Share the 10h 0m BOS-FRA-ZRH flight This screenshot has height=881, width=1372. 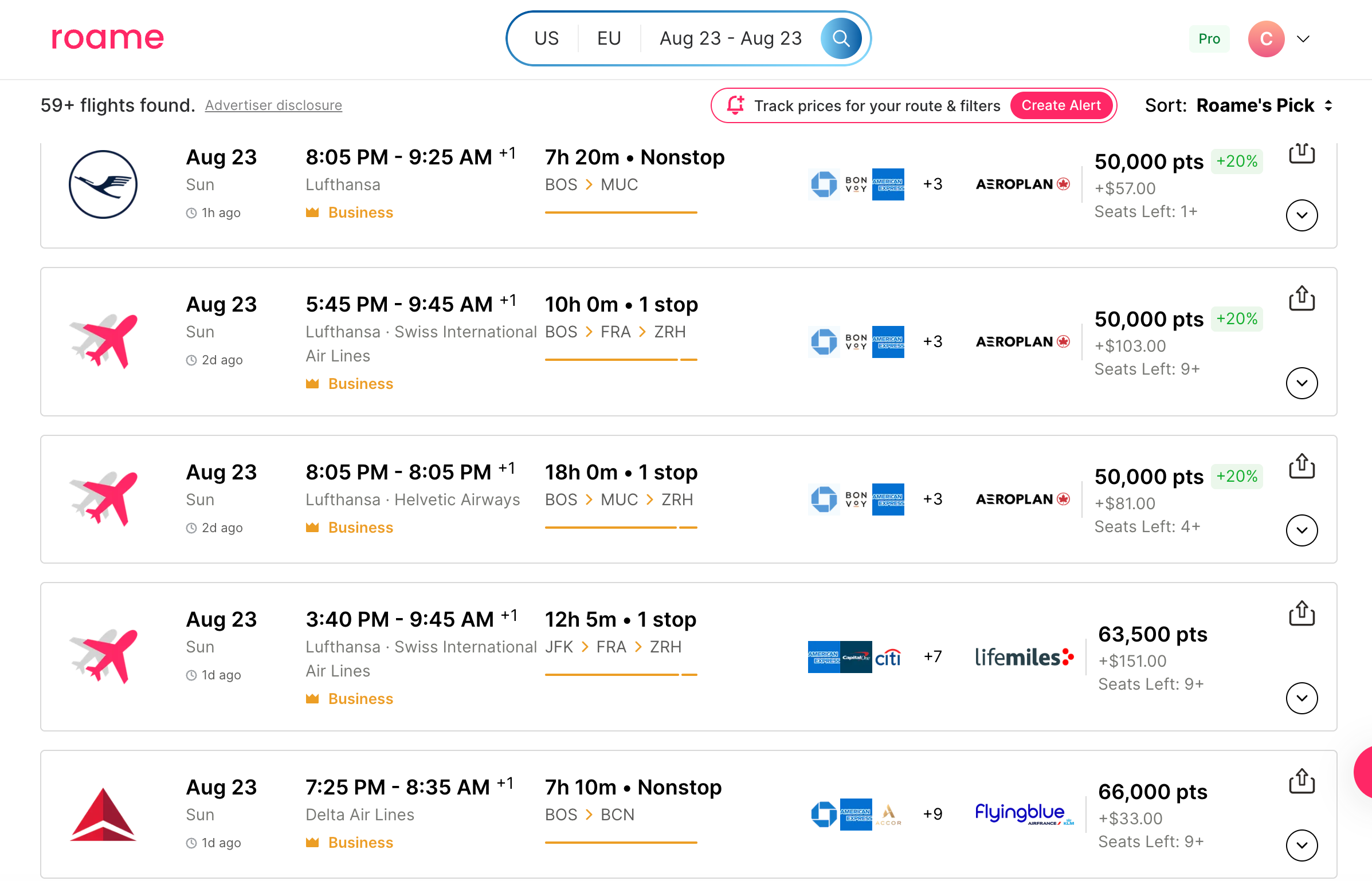[x=1302, y=298]
